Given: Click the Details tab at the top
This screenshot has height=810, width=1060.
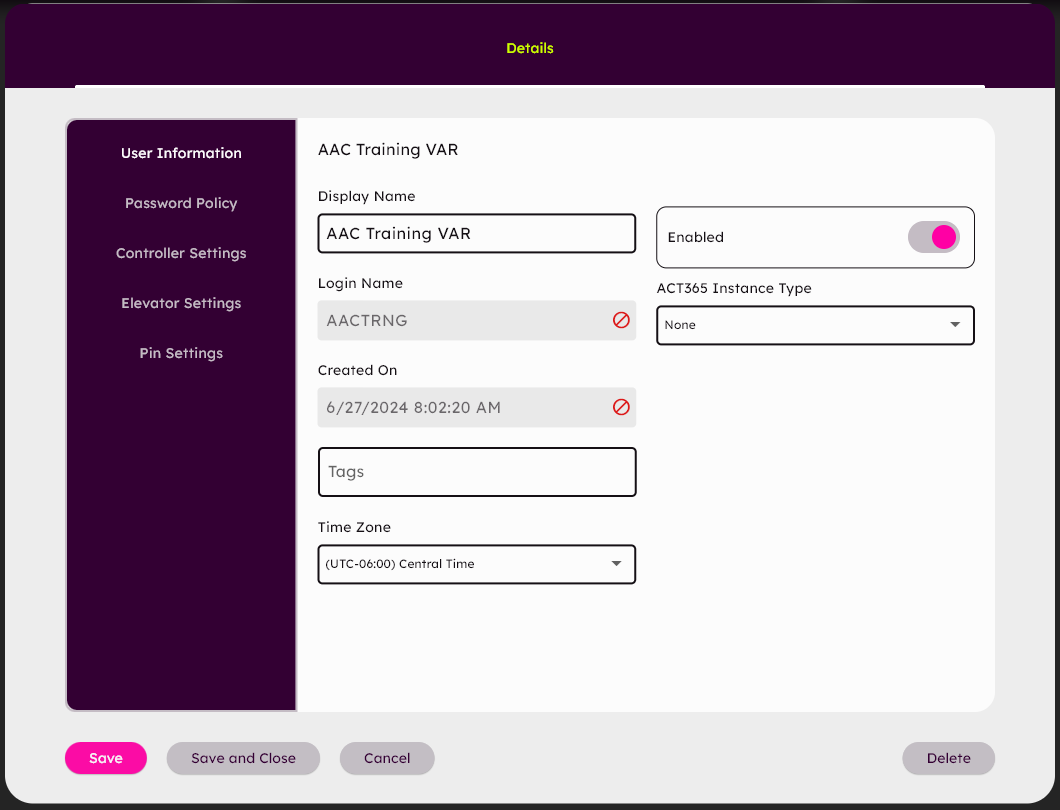Looking at the screenshot, I should pos(529,47).
